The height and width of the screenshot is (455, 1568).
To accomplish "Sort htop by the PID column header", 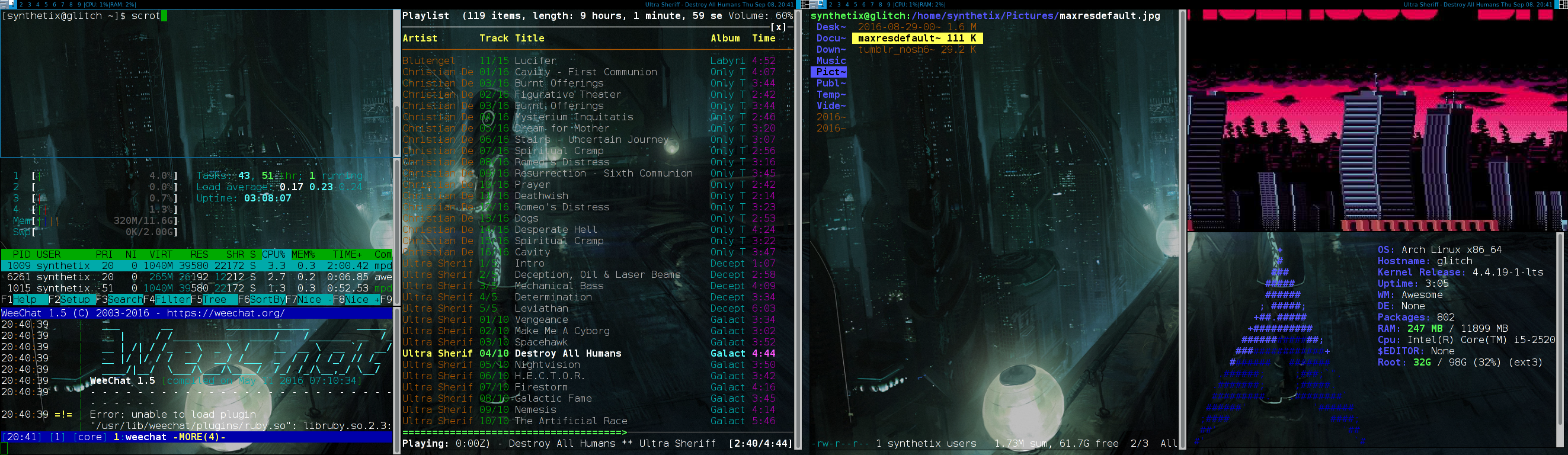I will coord(22,254).
